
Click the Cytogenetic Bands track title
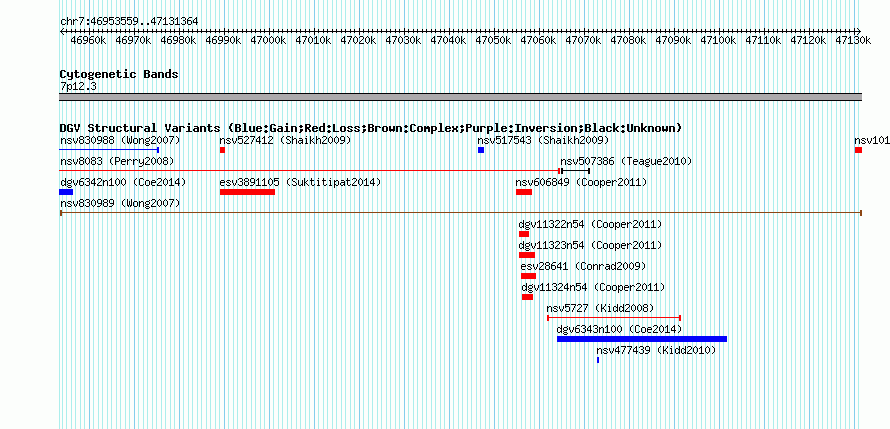pyautogui.click(x=119, y=74)
